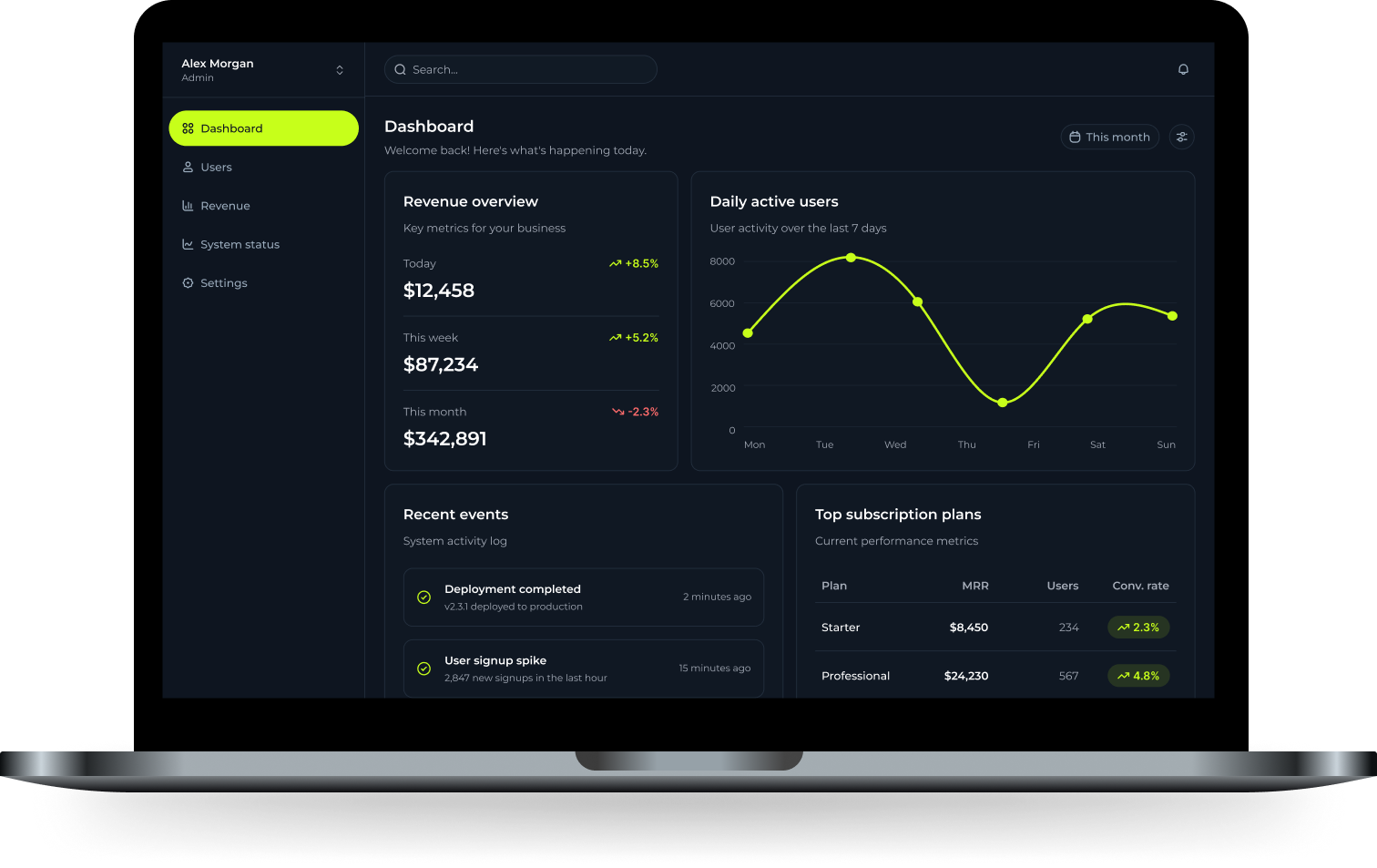The width and height of the screenshot is (1377, 868).
Task: Click the Starter plan 2.3% conversion badge
Action: [1138, 628]
